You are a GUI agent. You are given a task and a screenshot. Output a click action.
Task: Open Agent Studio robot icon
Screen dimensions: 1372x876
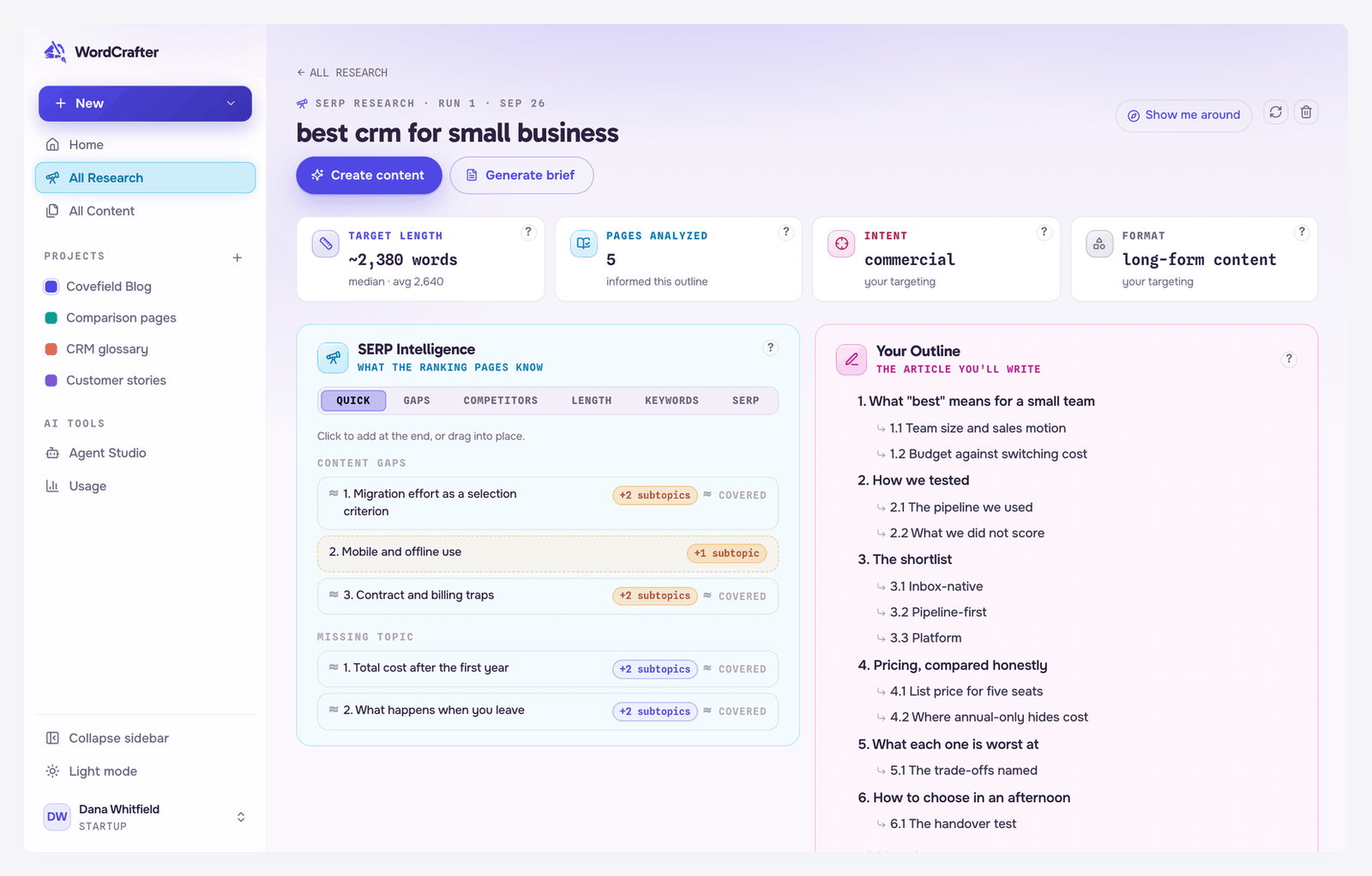tap(52, 453)
